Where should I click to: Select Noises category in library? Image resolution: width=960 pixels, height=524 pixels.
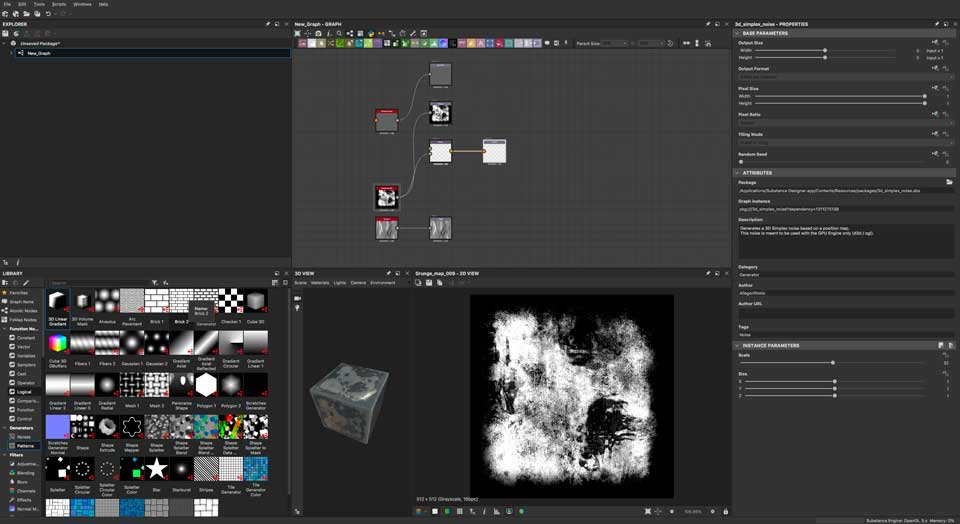pyautogui.click(x=23, y=437)
